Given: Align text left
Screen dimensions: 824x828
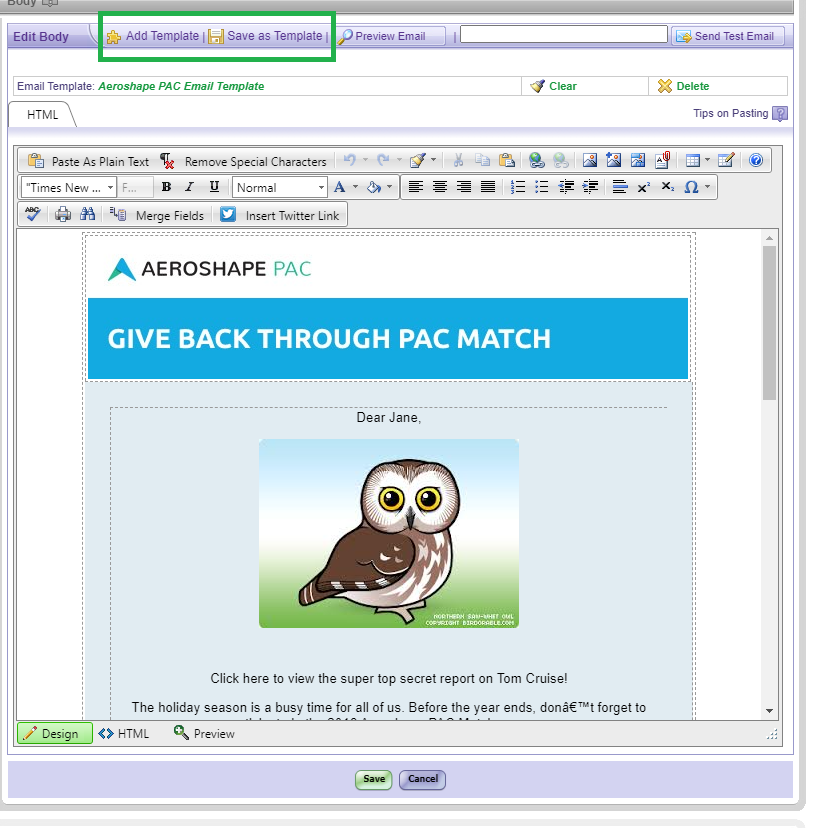Looking at the screenshot, I should pyautogui.click(x=416, y=187).
